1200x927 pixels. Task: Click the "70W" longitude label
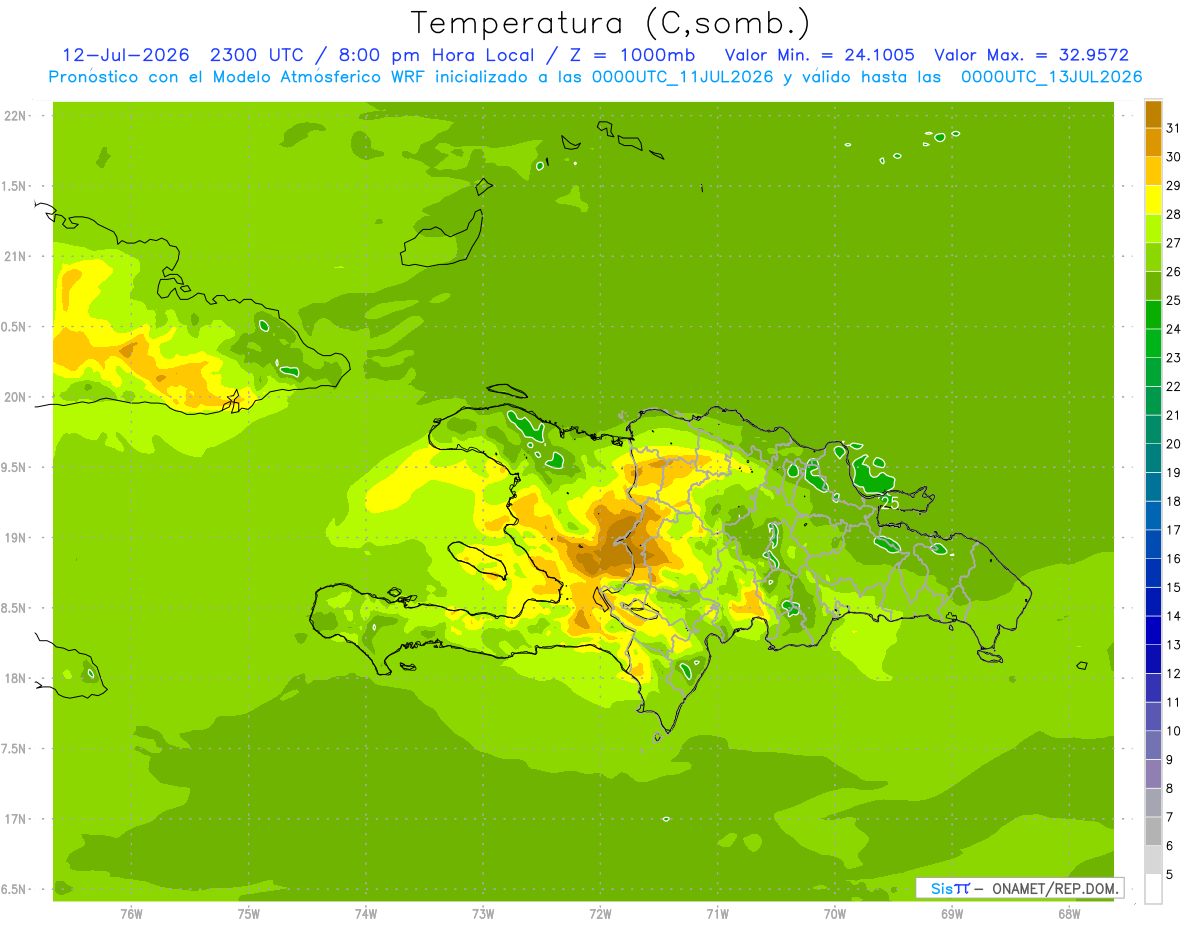click(x=835, y=913)
